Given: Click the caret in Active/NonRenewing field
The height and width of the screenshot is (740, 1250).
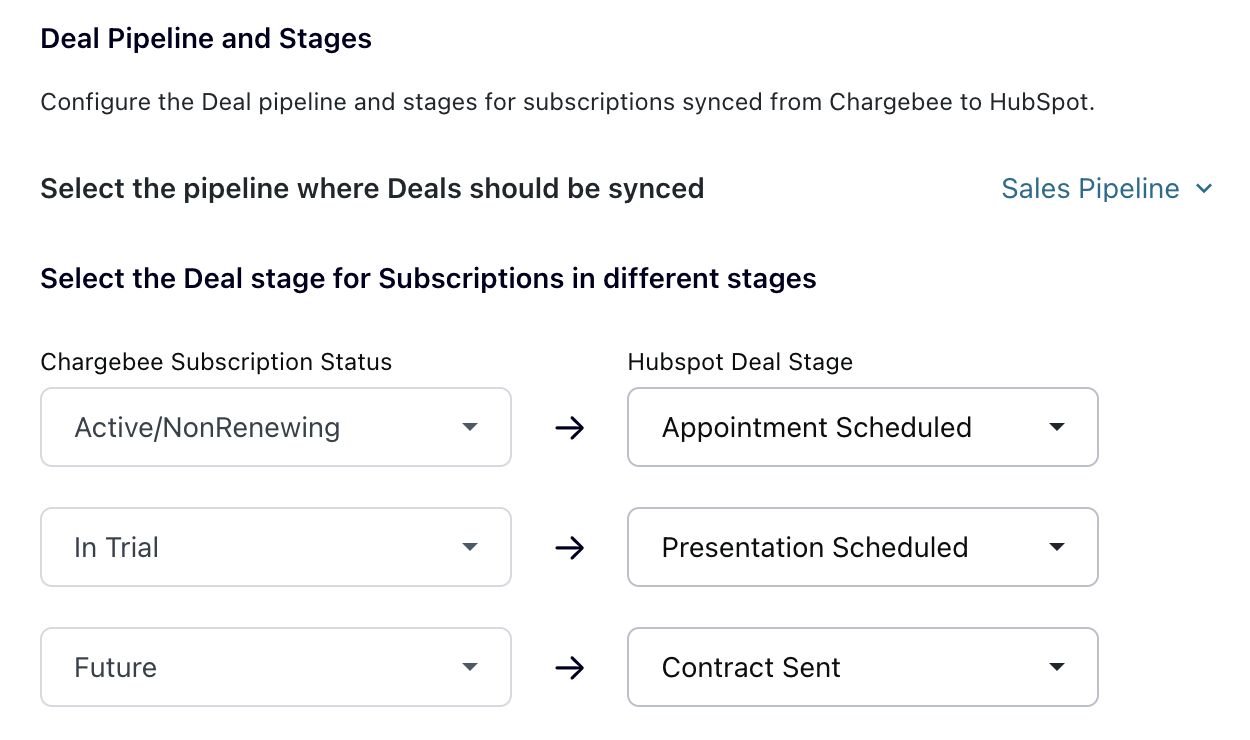Looking at the screenshot, I should coord(470,428).
